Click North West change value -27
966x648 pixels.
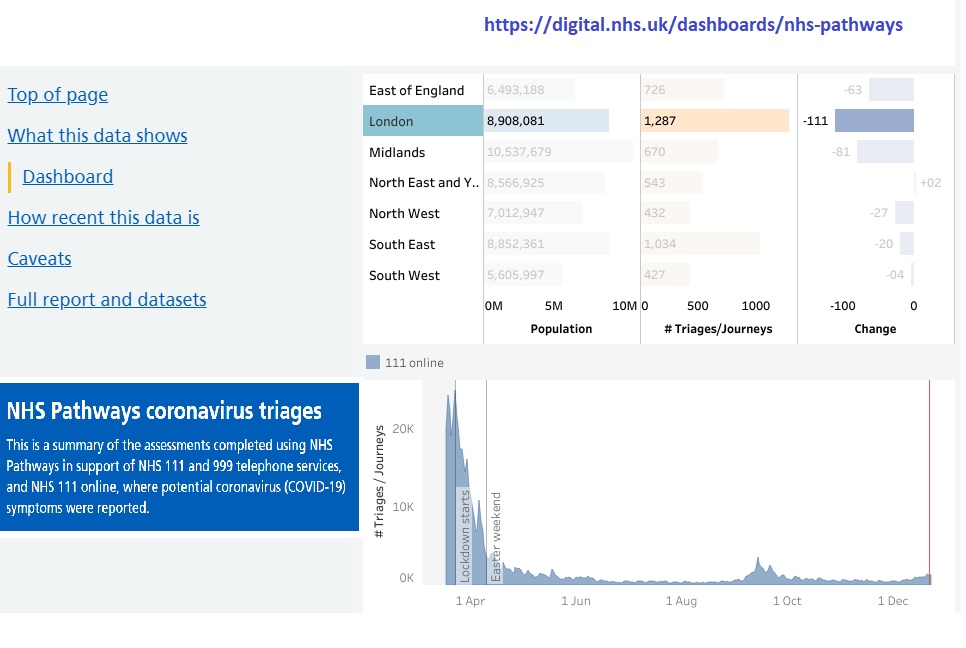tap(879, 213)
